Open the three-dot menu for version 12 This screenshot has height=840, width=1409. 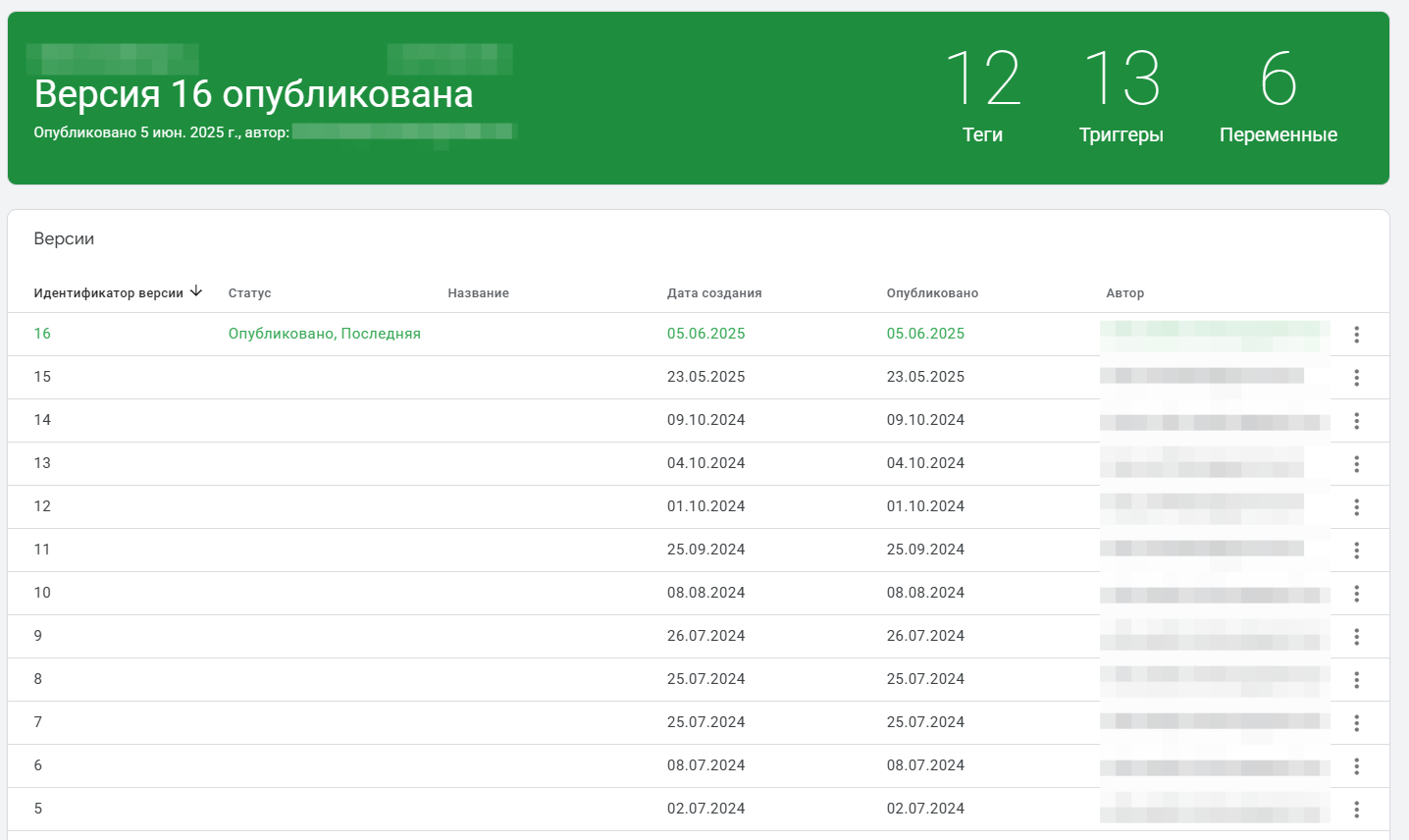(x=1357, y=506)
